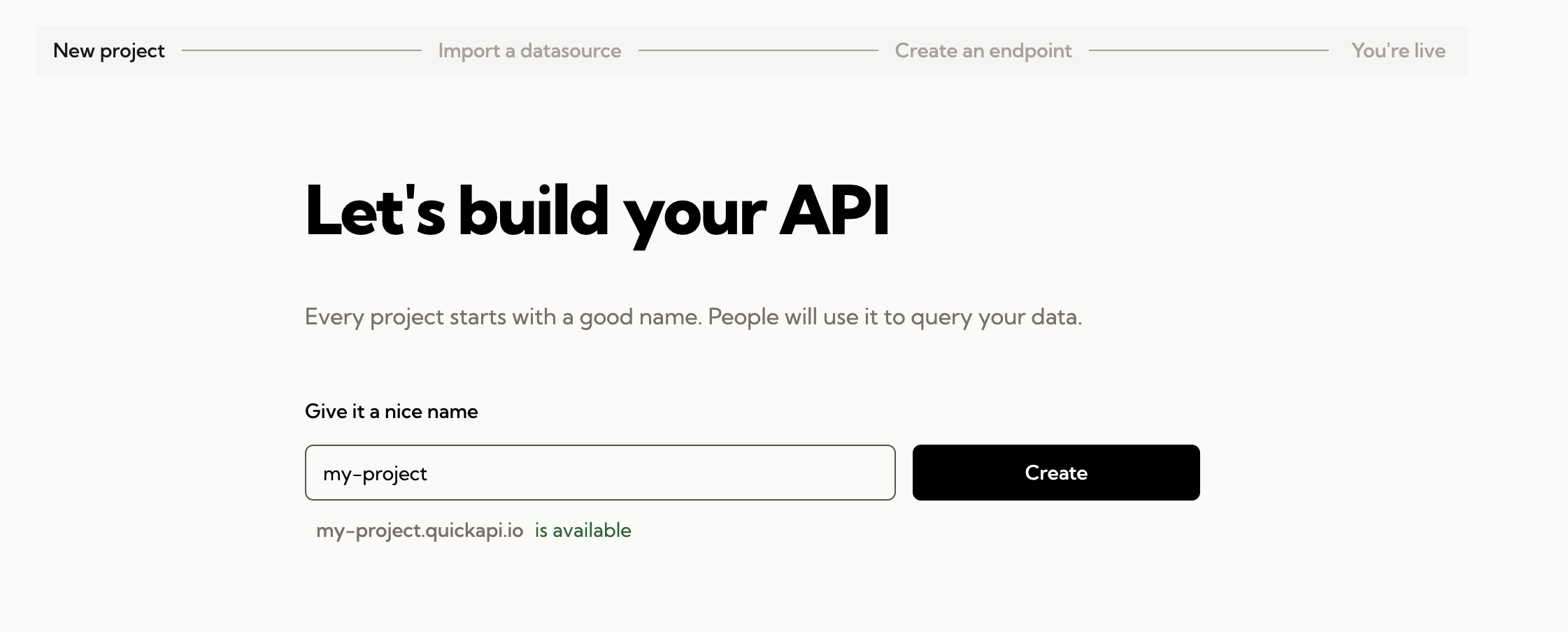
Task: Focus the project name input field
Action: coord(600,473)
